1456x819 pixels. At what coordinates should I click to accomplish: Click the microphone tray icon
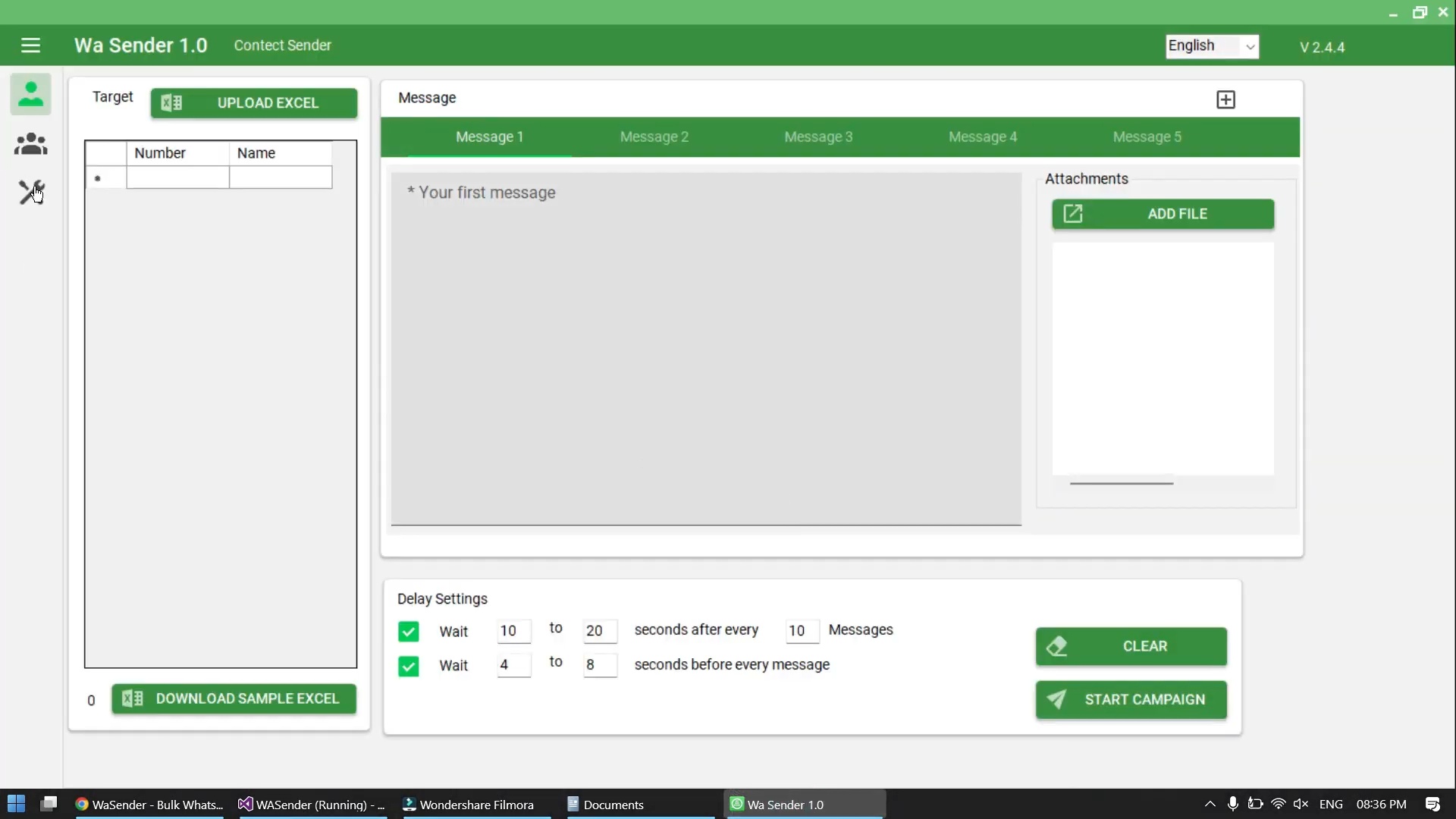[1233, 804]
